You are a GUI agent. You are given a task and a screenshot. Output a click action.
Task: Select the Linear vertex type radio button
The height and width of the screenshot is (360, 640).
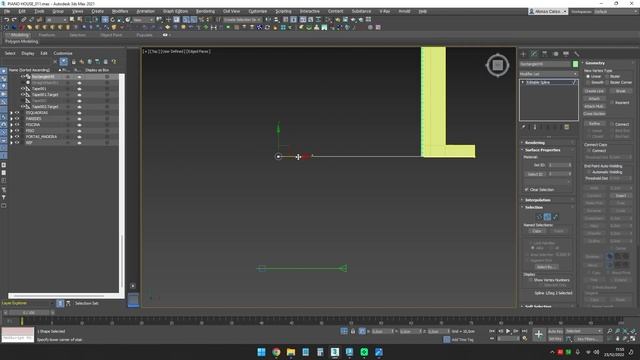[588, 76]
